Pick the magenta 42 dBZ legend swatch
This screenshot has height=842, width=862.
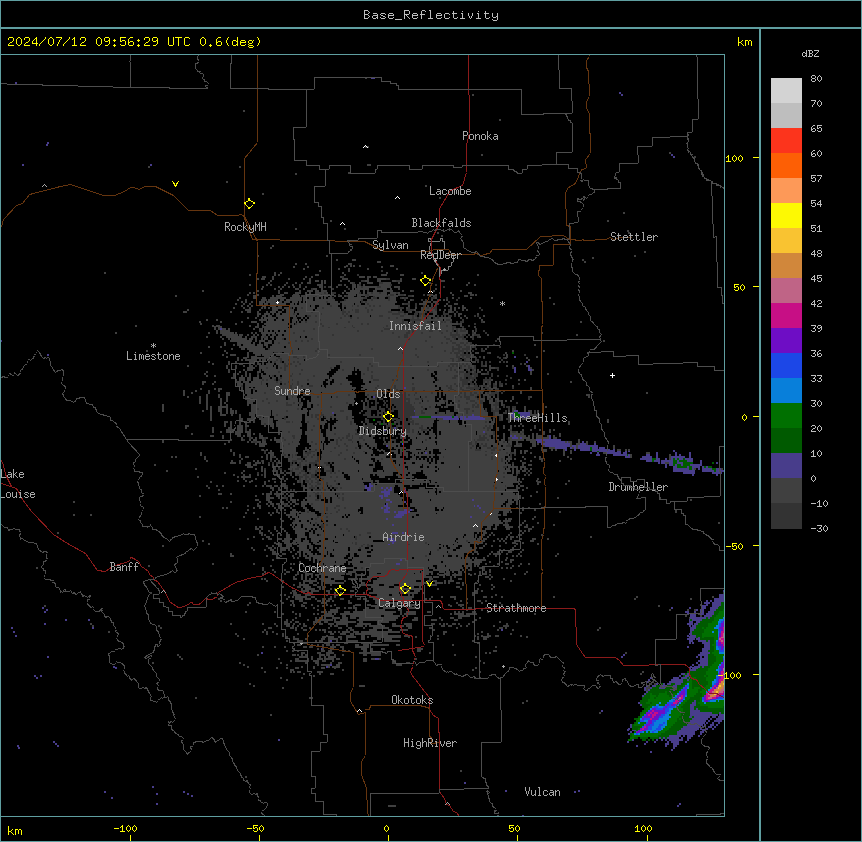tap(786, 315)
